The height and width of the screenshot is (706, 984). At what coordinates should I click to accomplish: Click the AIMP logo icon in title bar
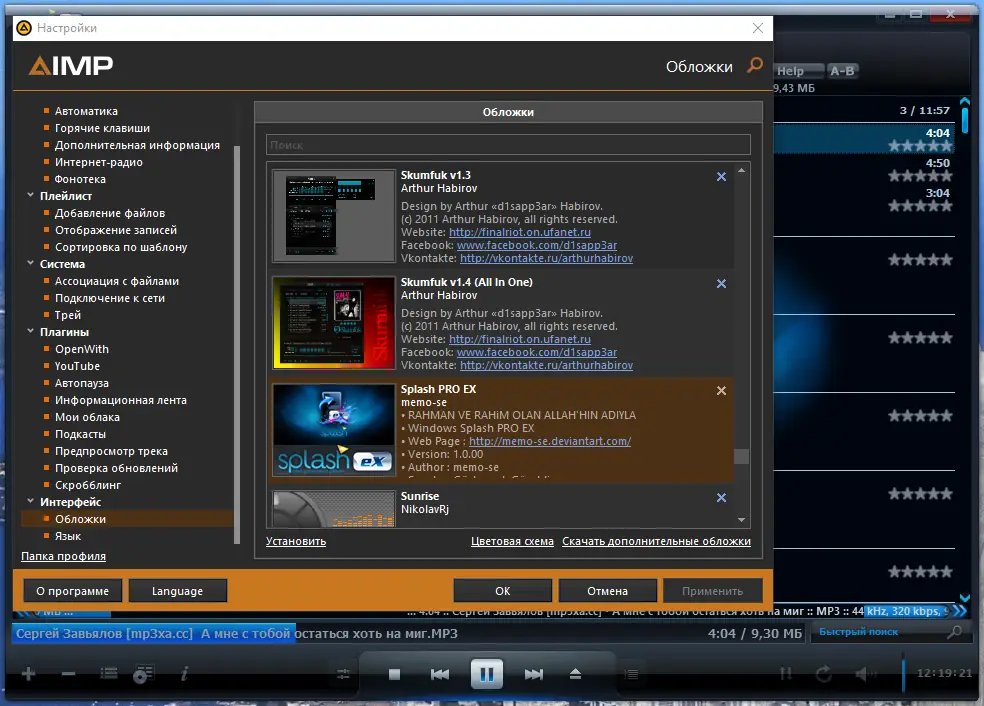click(x=24, y=28)
